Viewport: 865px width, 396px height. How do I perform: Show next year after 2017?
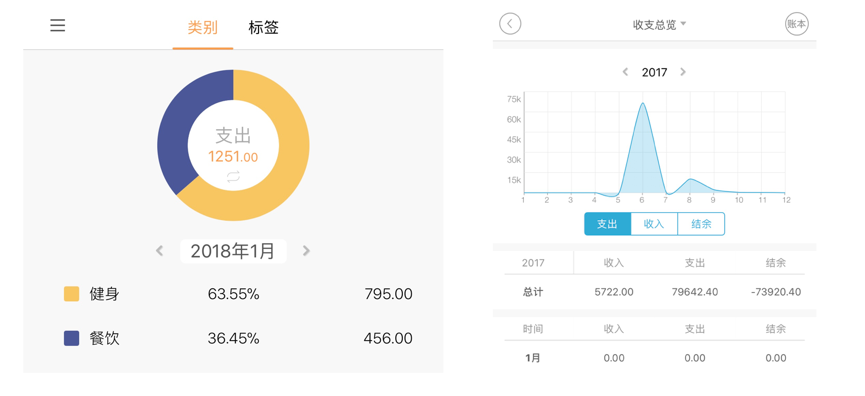(683, 72)
